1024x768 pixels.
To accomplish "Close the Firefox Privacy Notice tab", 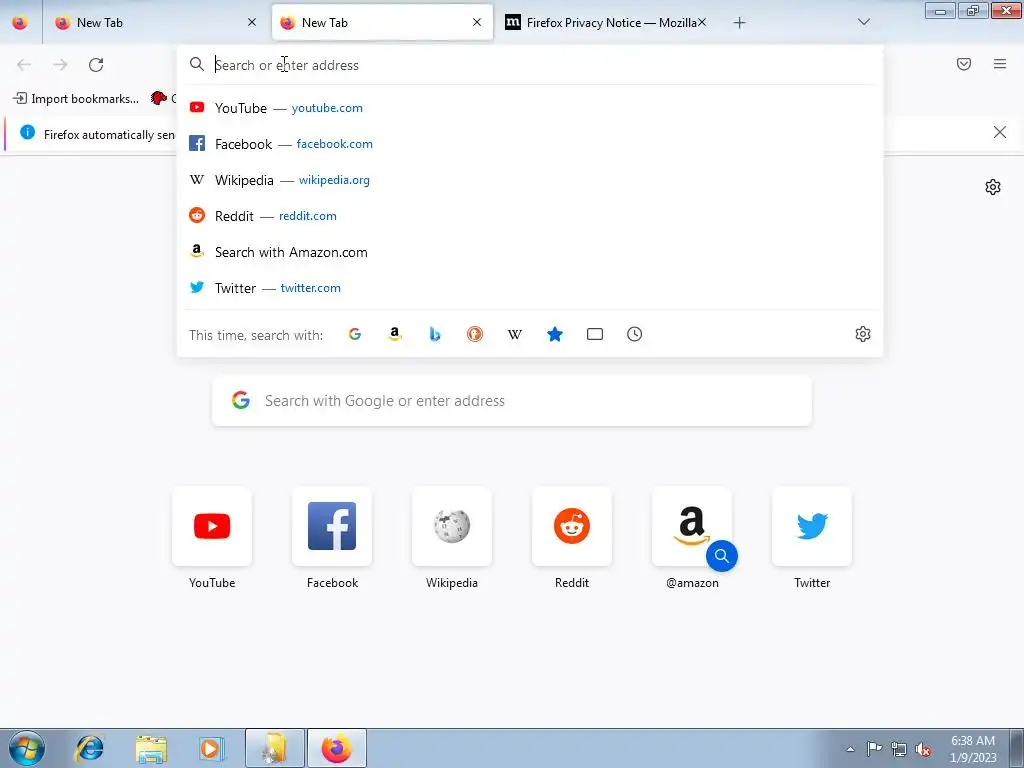I will 702,22.
